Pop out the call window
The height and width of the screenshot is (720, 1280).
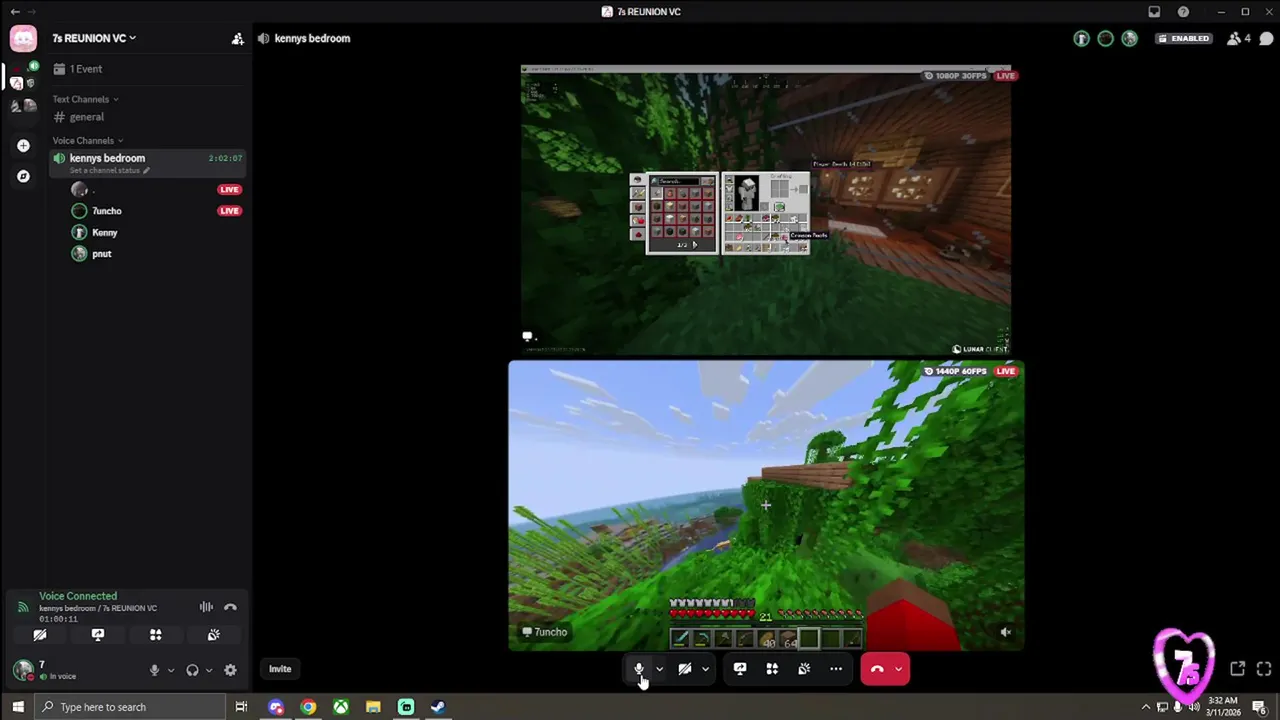[1237, 669]
